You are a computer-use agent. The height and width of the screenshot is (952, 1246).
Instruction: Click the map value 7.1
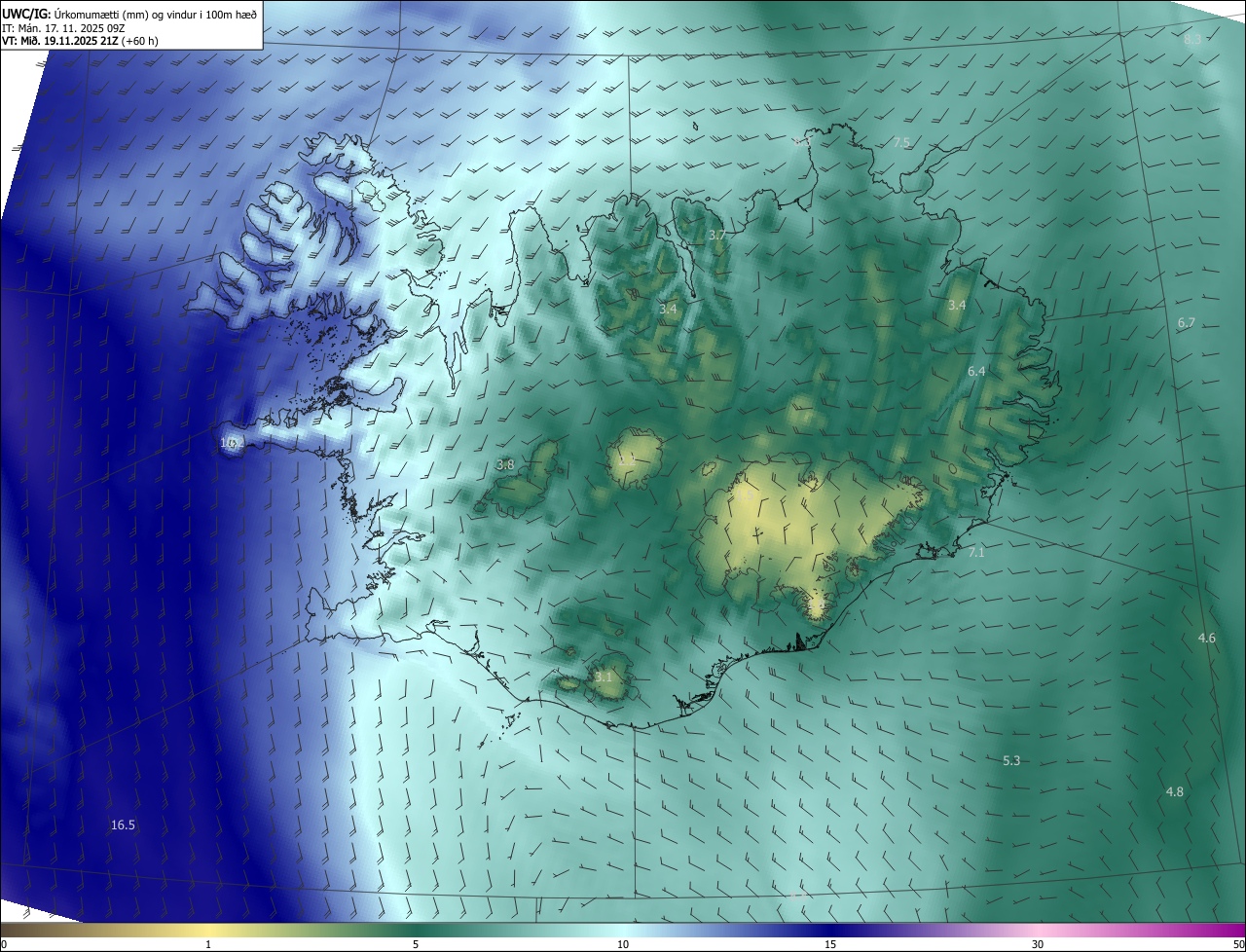tap(976, 553)
